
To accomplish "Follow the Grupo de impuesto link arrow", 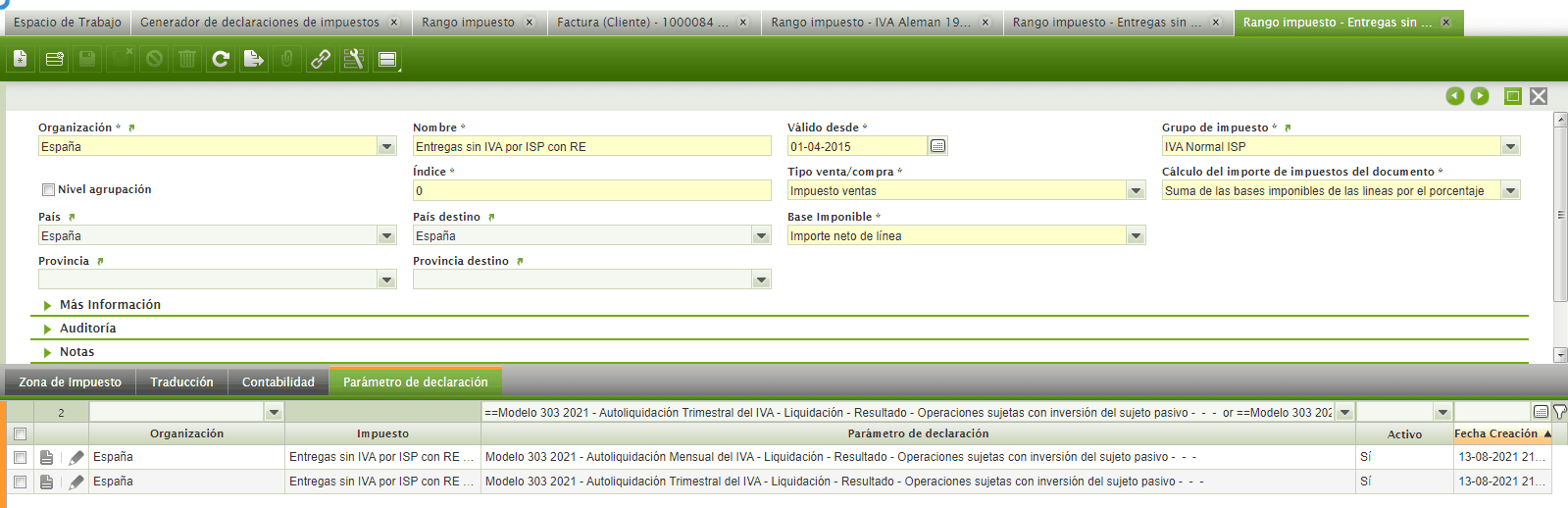I will click(1288, 128).
